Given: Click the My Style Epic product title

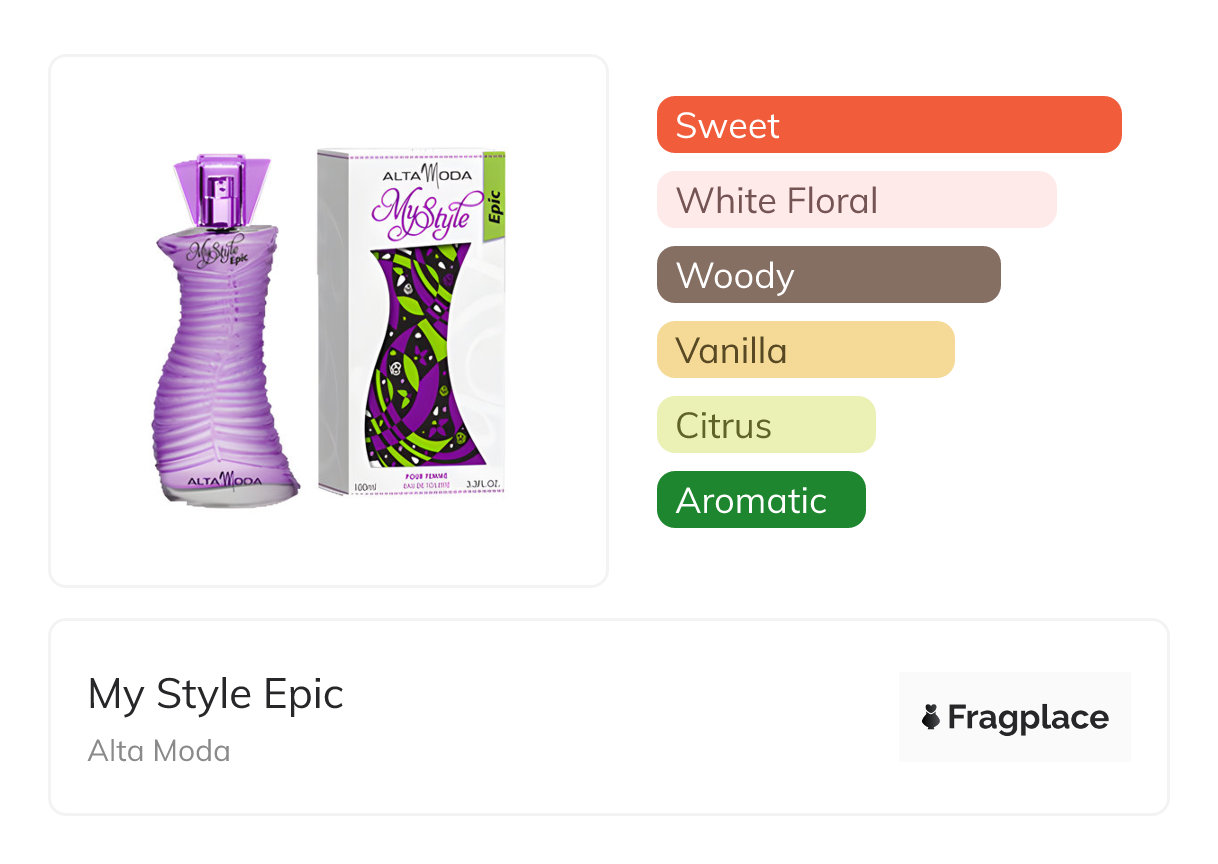Looking at the screenshot, I should (216, 694).
